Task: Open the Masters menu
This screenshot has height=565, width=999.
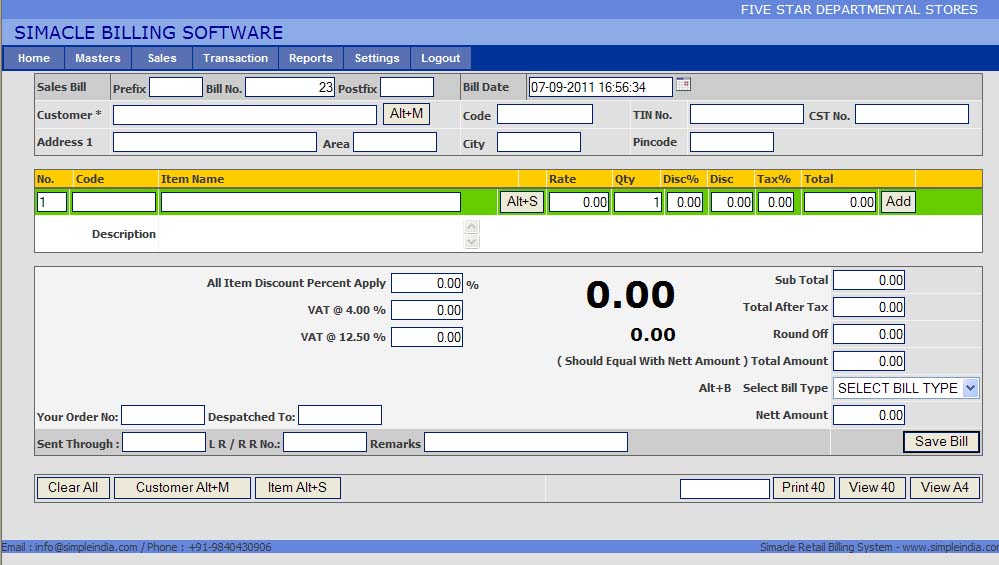Action: click(x=97, y=58)
